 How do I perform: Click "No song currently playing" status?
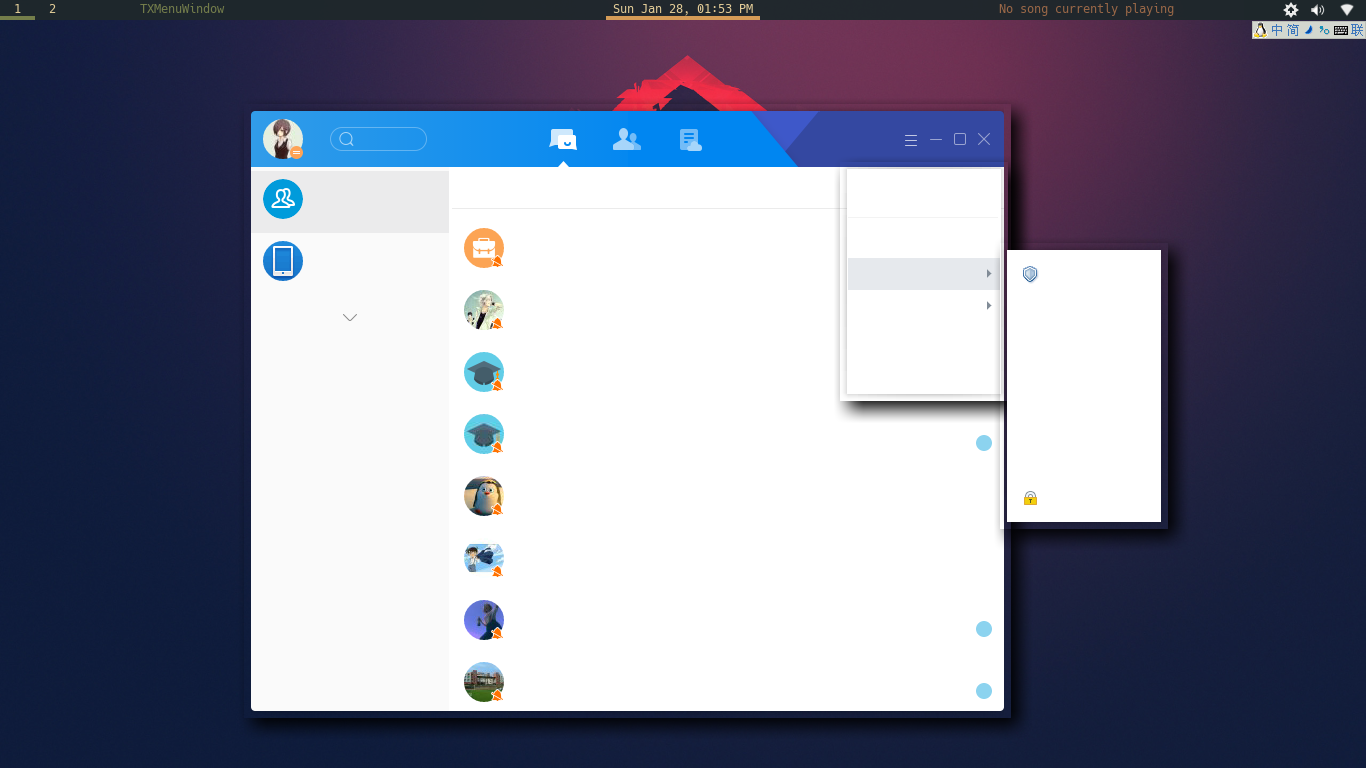(x=1086, y=9)
